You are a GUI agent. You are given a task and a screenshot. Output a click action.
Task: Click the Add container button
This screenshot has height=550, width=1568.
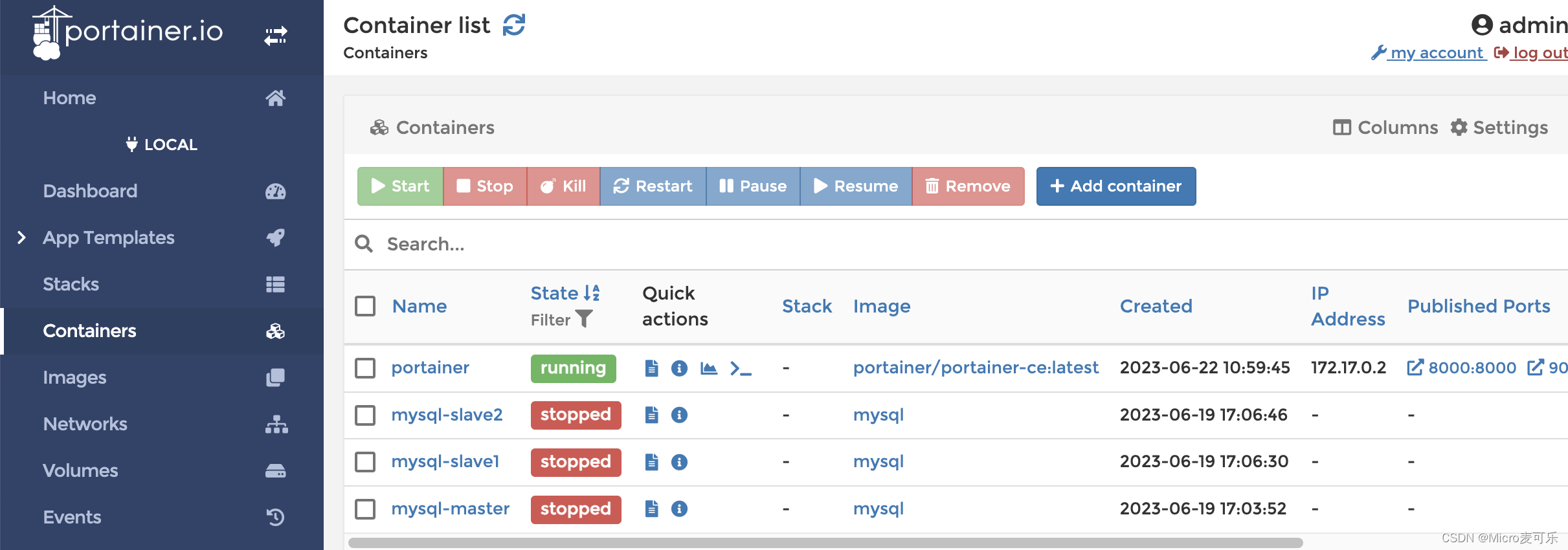(x=1116, y=186)
